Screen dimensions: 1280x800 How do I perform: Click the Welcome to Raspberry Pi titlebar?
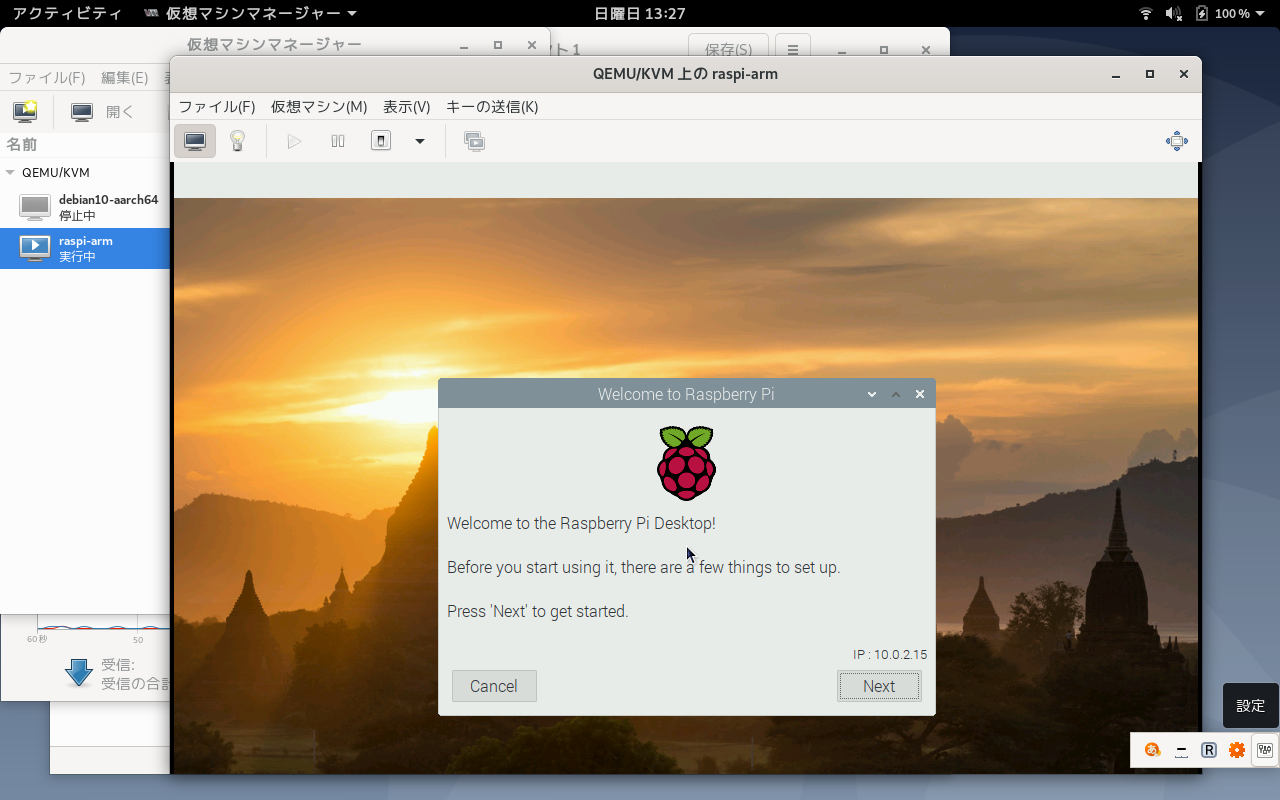686,394
